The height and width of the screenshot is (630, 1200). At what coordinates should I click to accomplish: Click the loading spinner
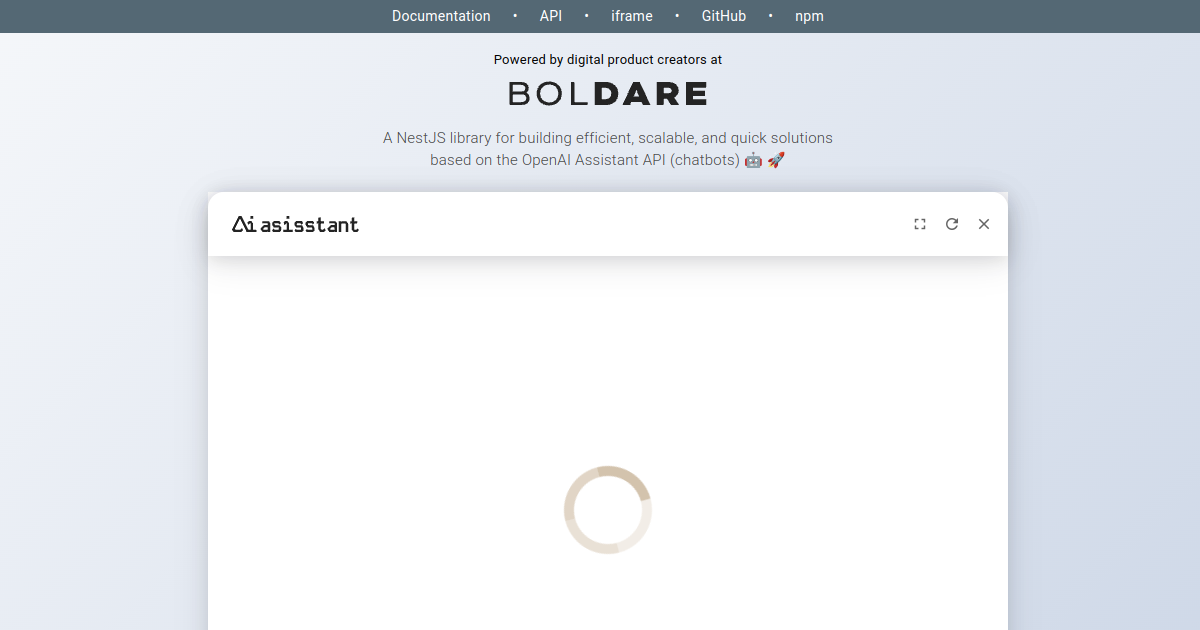click(608, 510)
